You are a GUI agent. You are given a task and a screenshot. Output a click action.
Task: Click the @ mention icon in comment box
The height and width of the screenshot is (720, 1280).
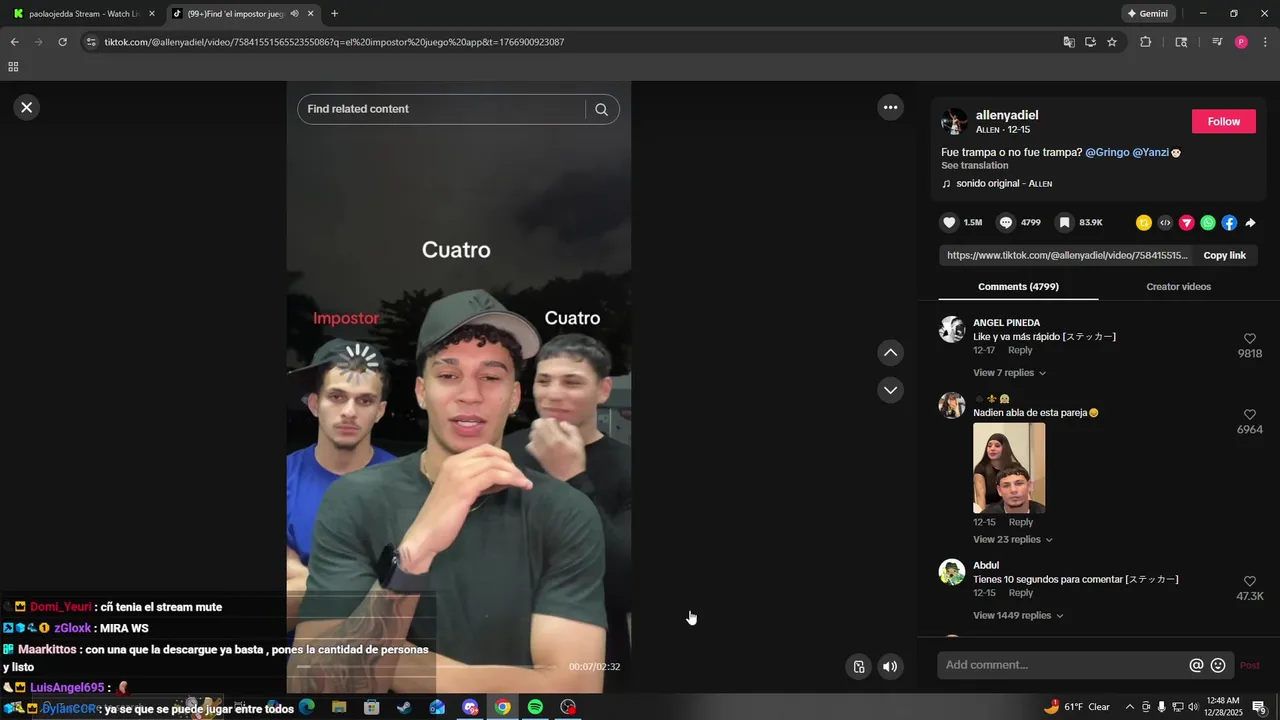coord(1196,665)
